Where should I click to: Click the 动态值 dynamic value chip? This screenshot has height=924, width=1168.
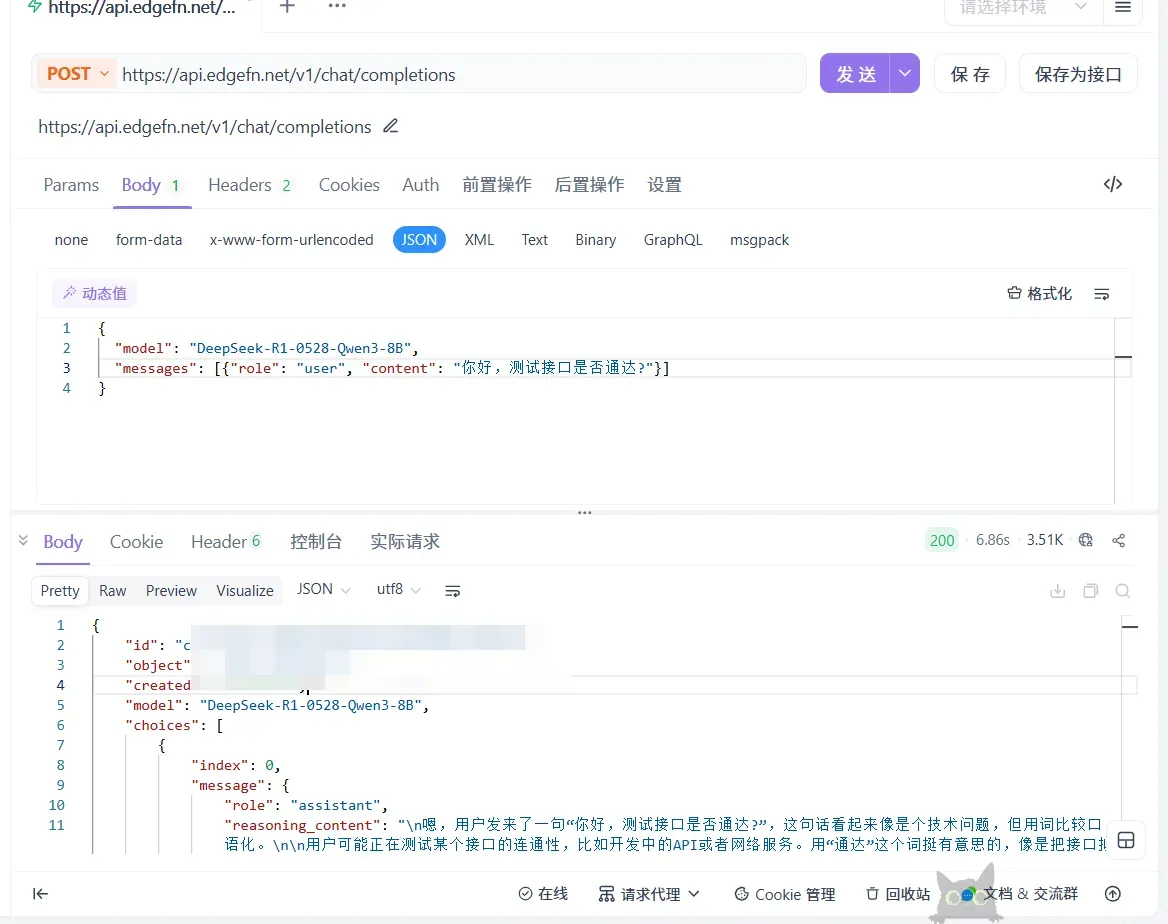tap(95, 293)
